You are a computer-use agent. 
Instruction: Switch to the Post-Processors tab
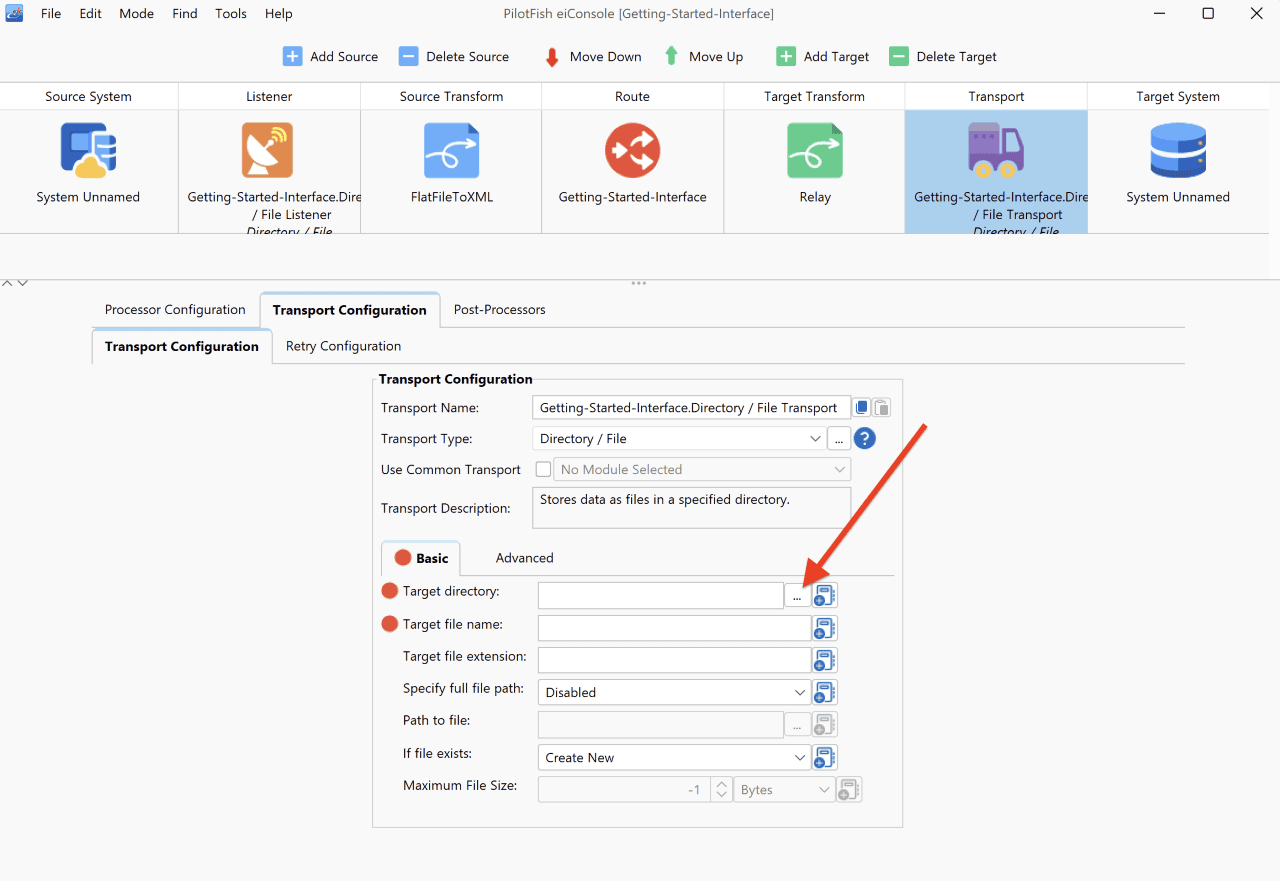(x=500, y=310)
